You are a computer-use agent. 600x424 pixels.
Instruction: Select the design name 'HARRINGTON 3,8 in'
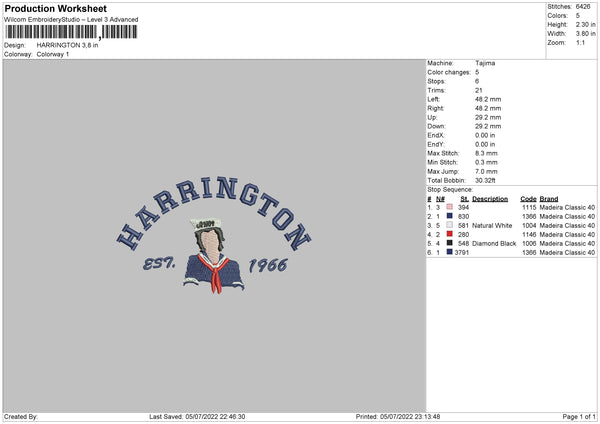tap(67, 45)
